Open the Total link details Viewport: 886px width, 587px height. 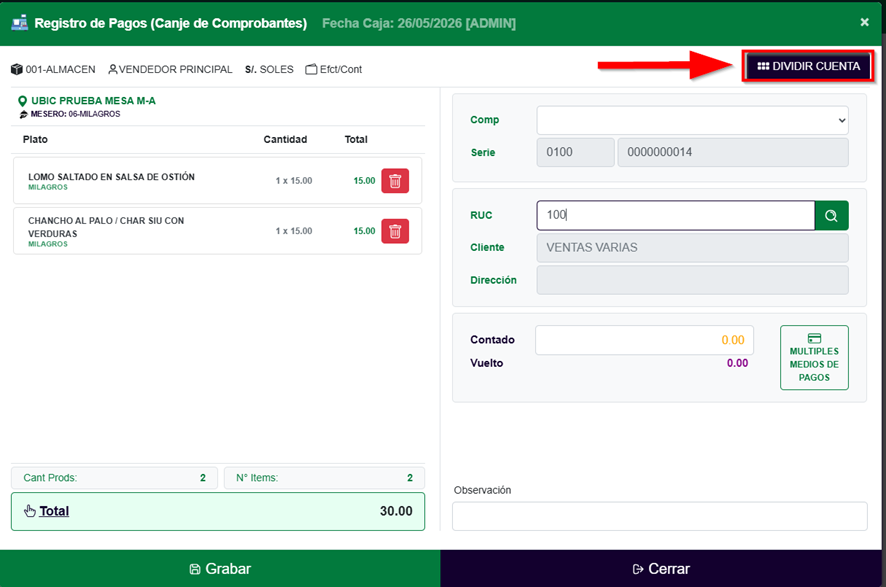[54, 511]
